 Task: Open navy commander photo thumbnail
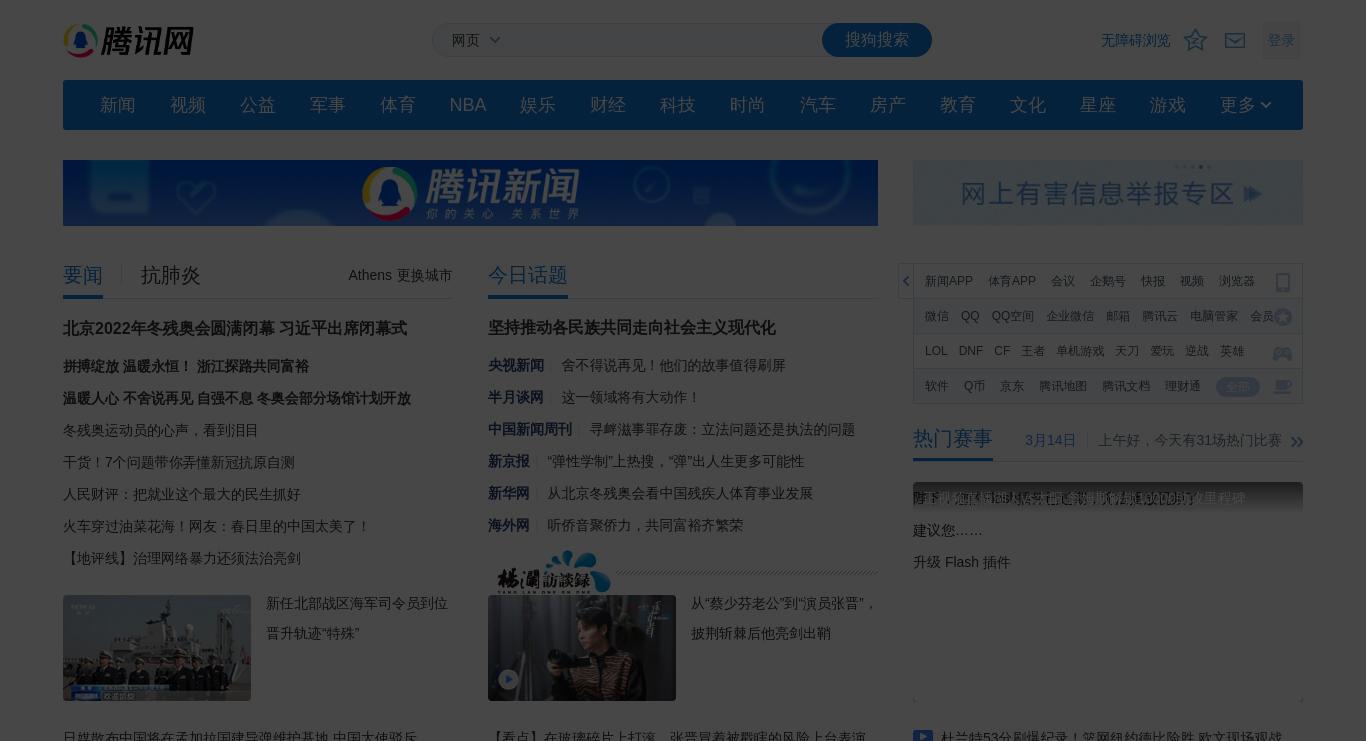[x=157, y=648]
